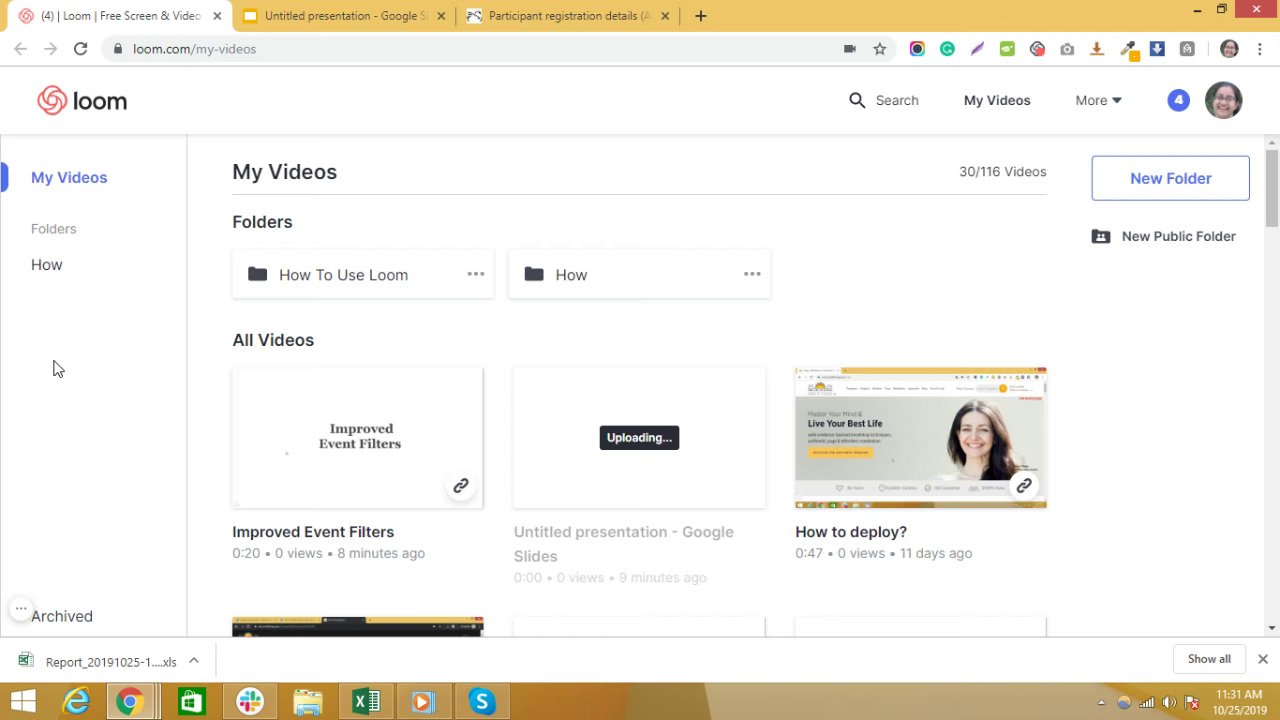
Task: Open Archived in the sidebar
Action: tap(61, 616)
